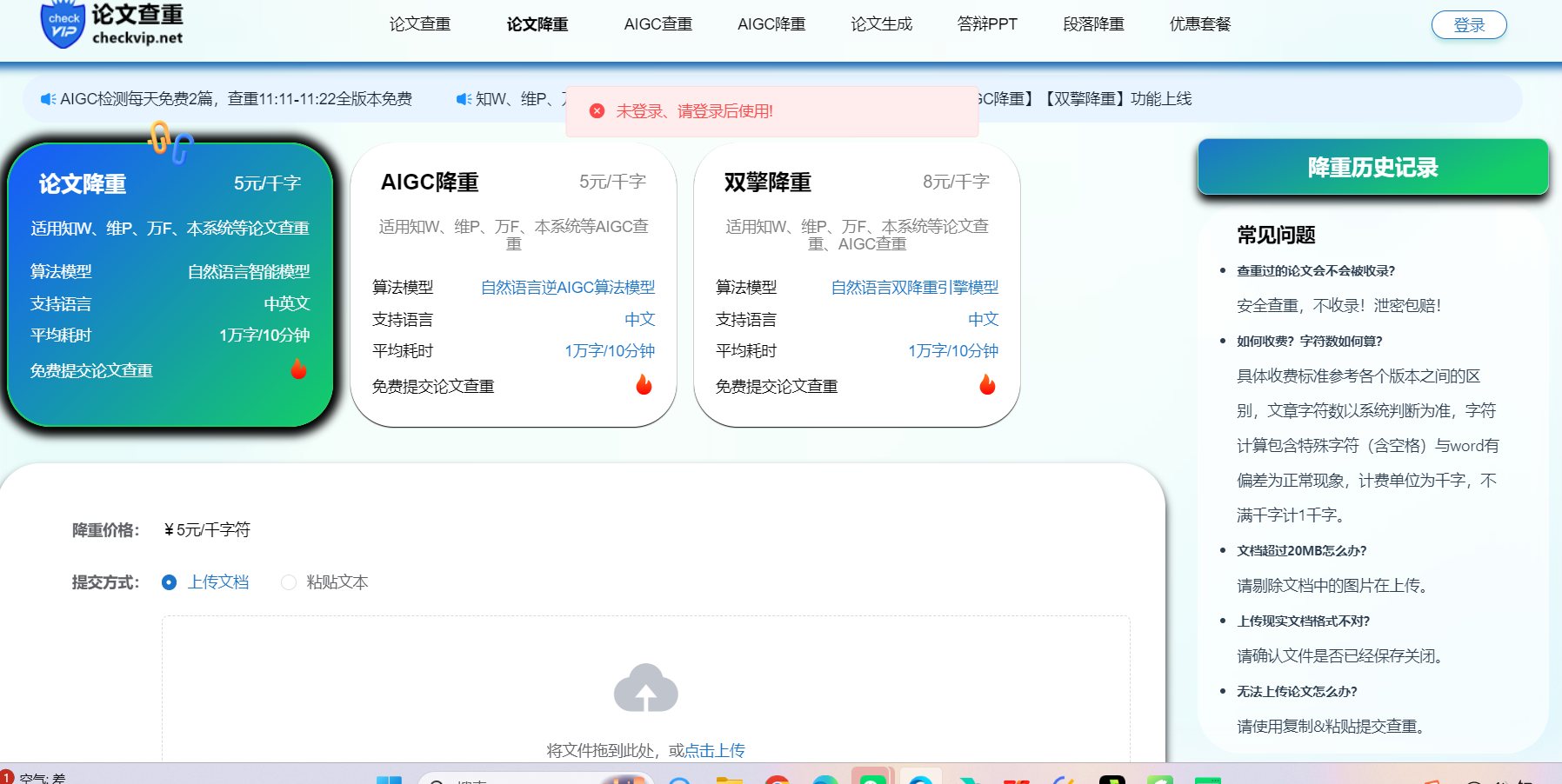Viewport: 1562px width, 784px height.
Task: Click the air quality weather widget on taskbar
Action: (x=35, y=777)
